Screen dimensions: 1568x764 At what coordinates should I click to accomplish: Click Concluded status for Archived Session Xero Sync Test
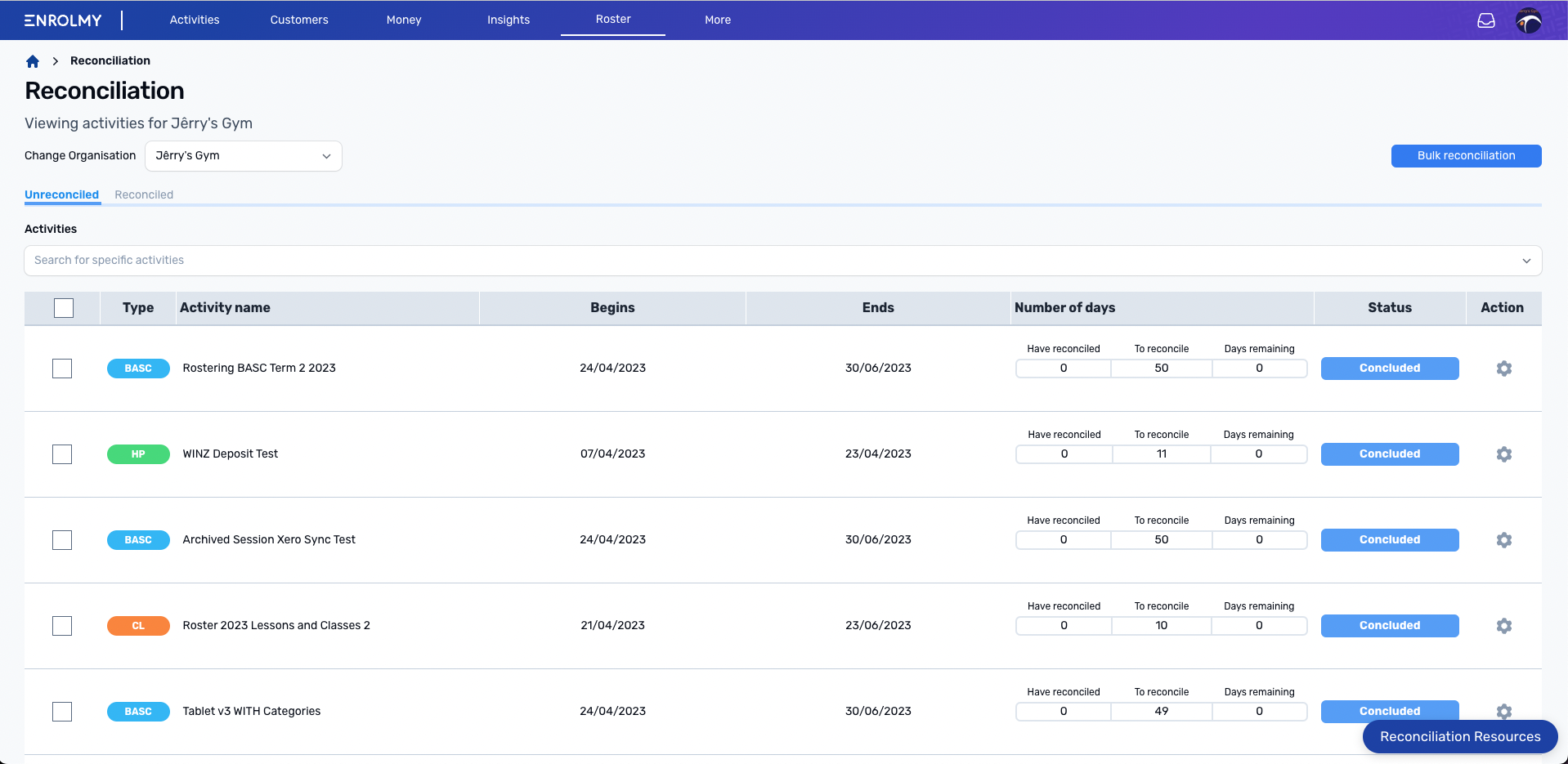[x=1390, y=540]
